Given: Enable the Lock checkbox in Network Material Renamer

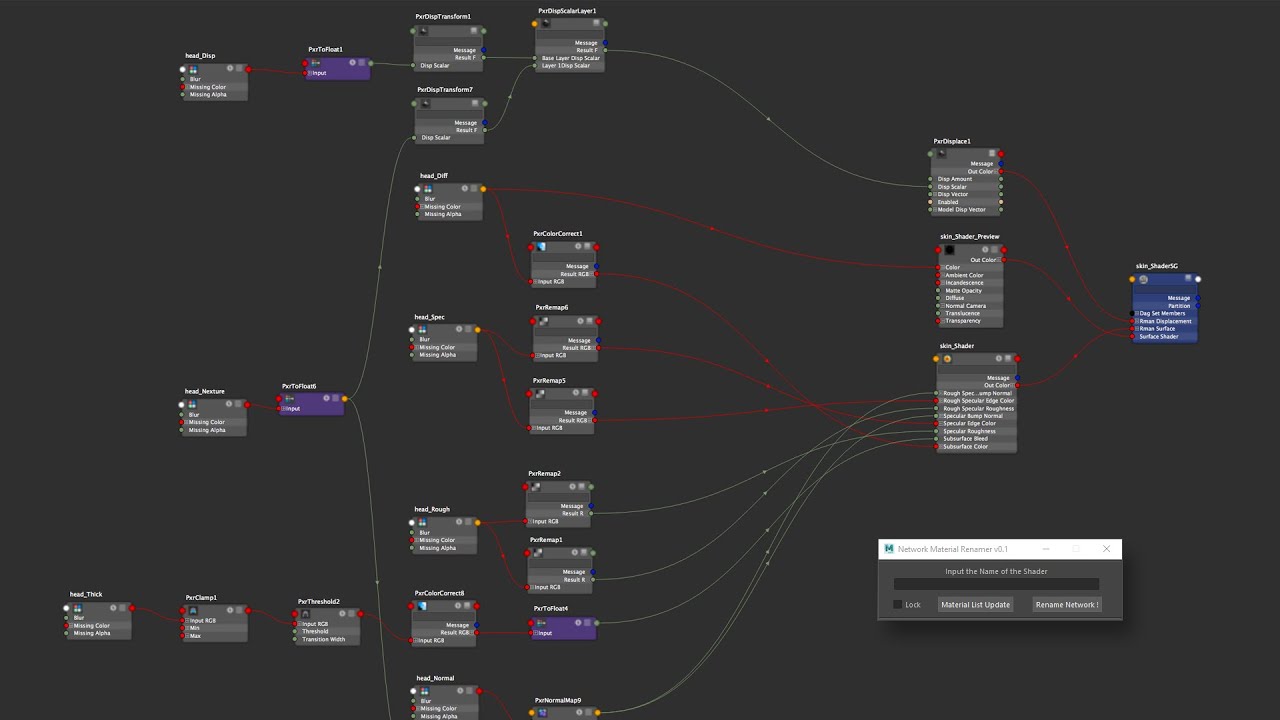Looking at the screenshot, I should click(x=898, y=604).
